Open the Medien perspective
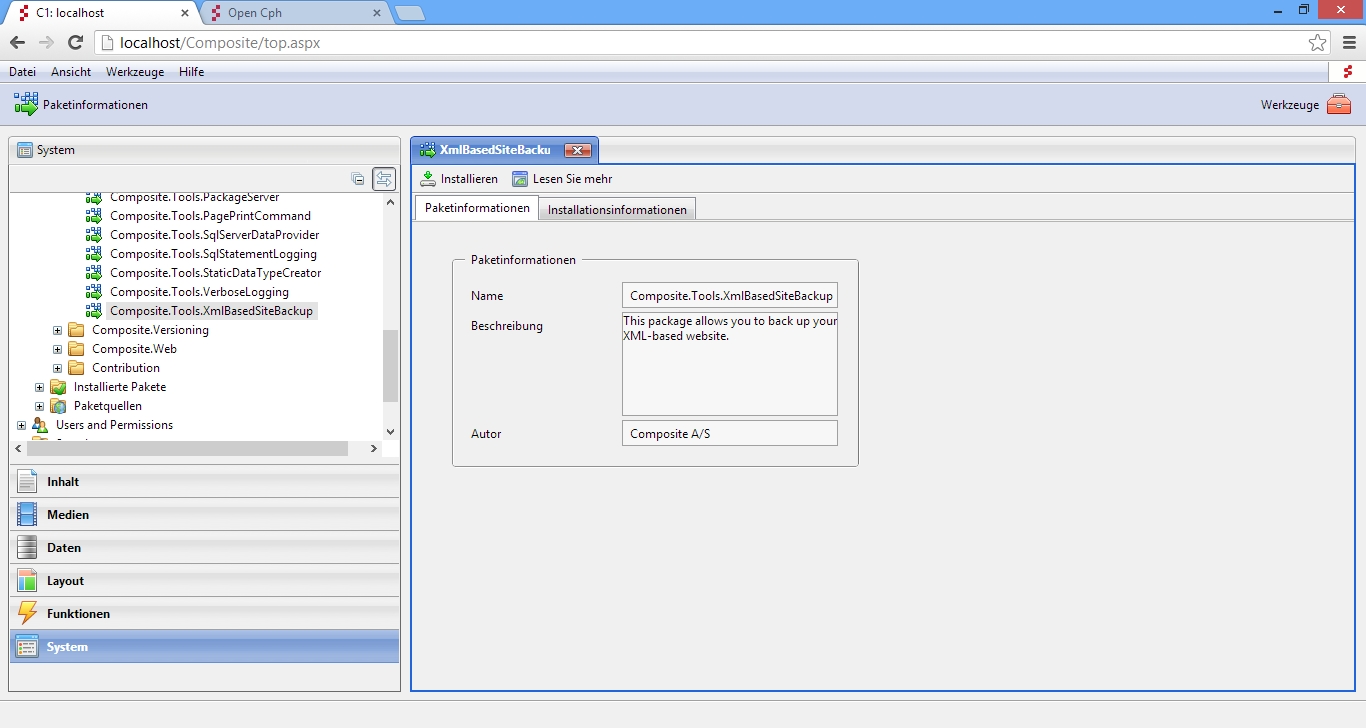 (x=67, y=515)
